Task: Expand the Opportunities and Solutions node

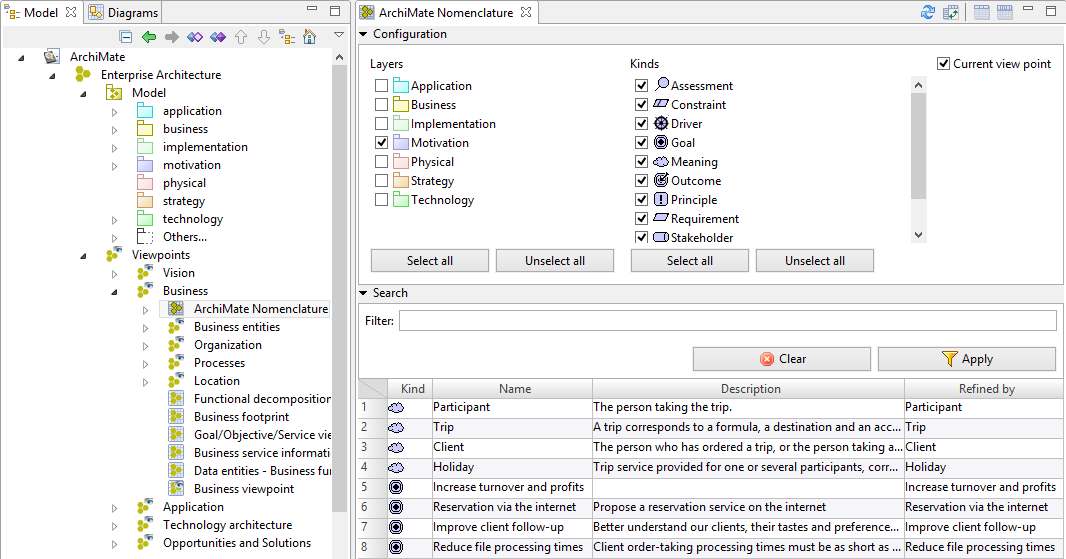Action: pyautogui.click(x=114, y=543)
